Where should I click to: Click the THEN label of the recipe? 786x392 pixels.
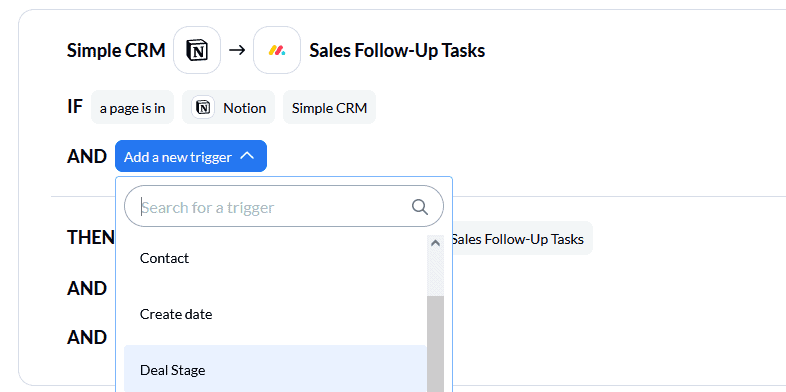[x=91, y=237]
